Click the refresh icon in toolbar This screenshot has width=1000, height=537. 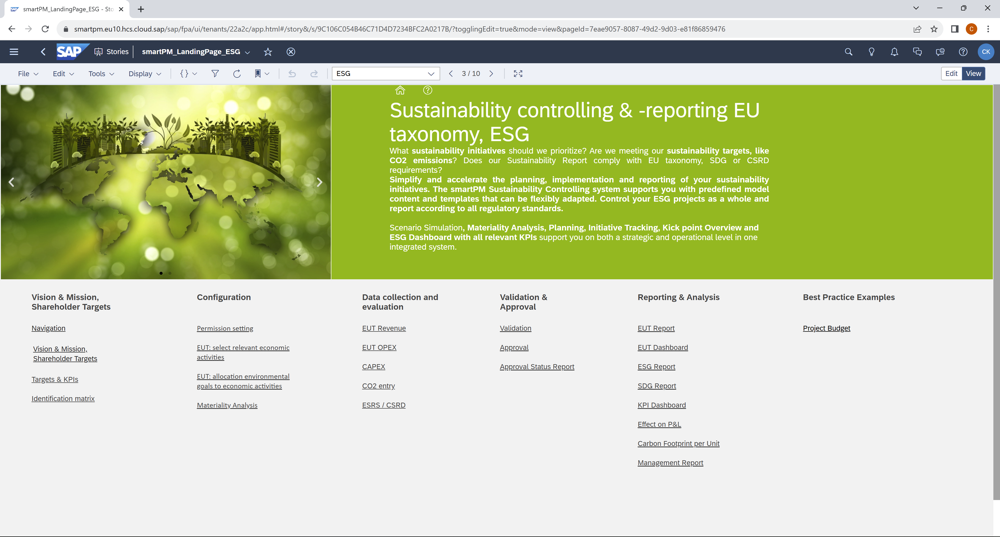click(x=237, y=74)
